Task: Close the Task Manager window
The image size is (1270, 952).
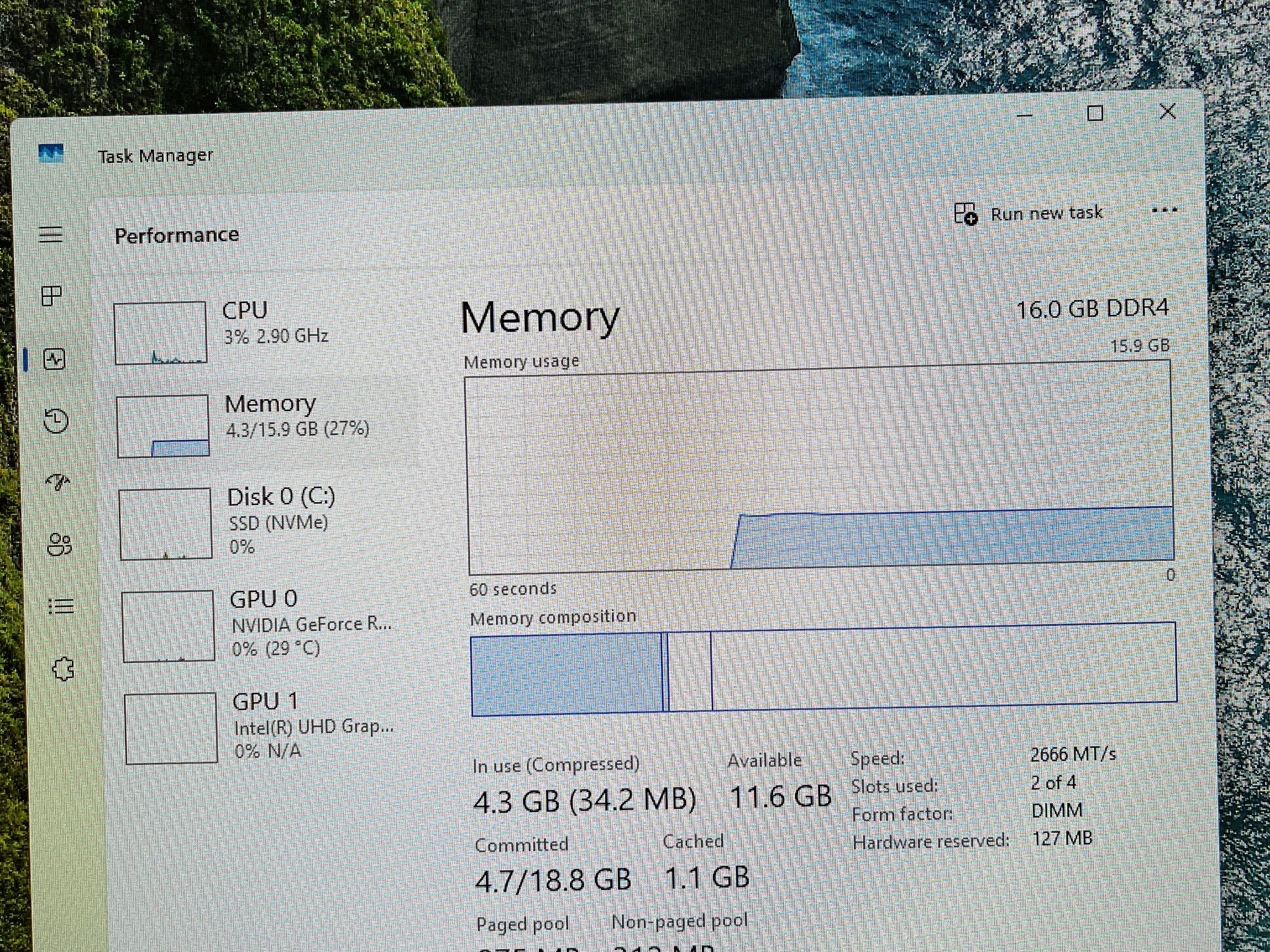Action: click(1168, 112)
